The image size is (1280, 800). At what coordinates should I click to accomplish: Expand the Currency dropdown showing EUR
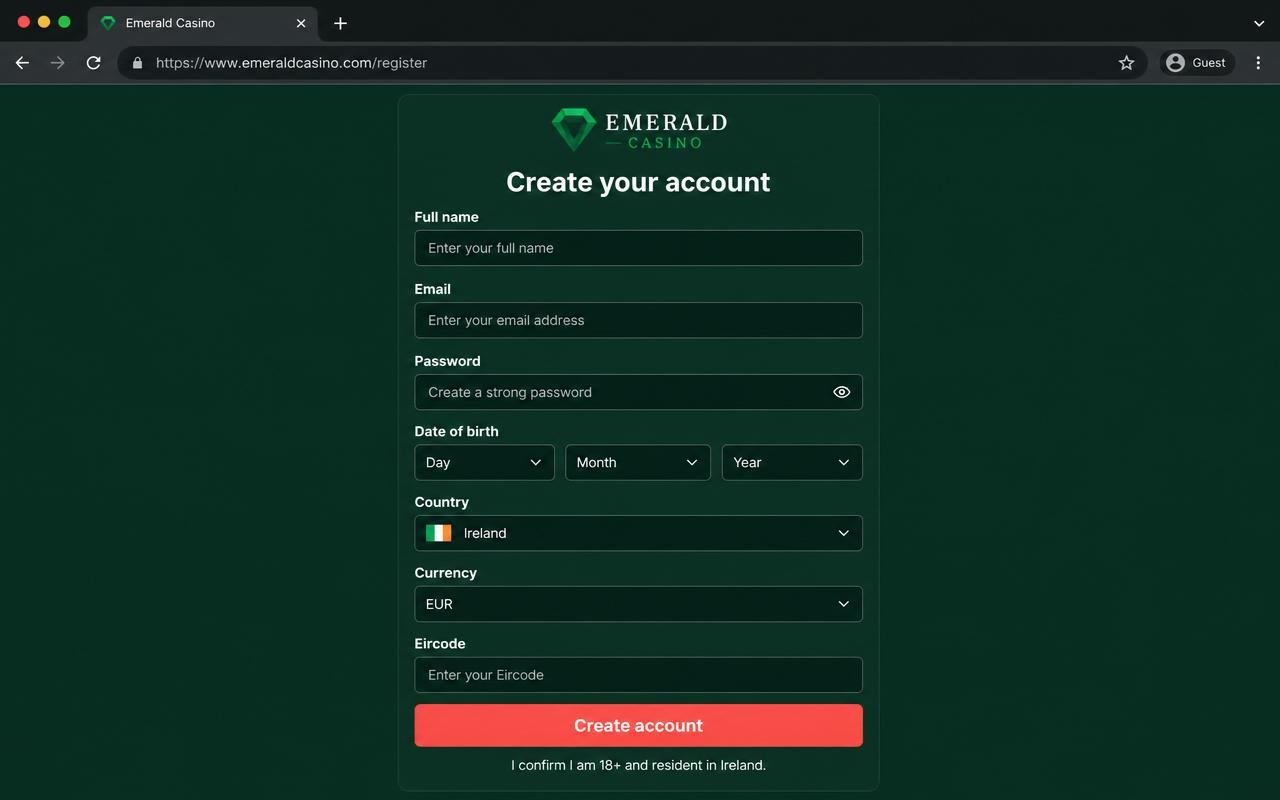pos(638,604)
